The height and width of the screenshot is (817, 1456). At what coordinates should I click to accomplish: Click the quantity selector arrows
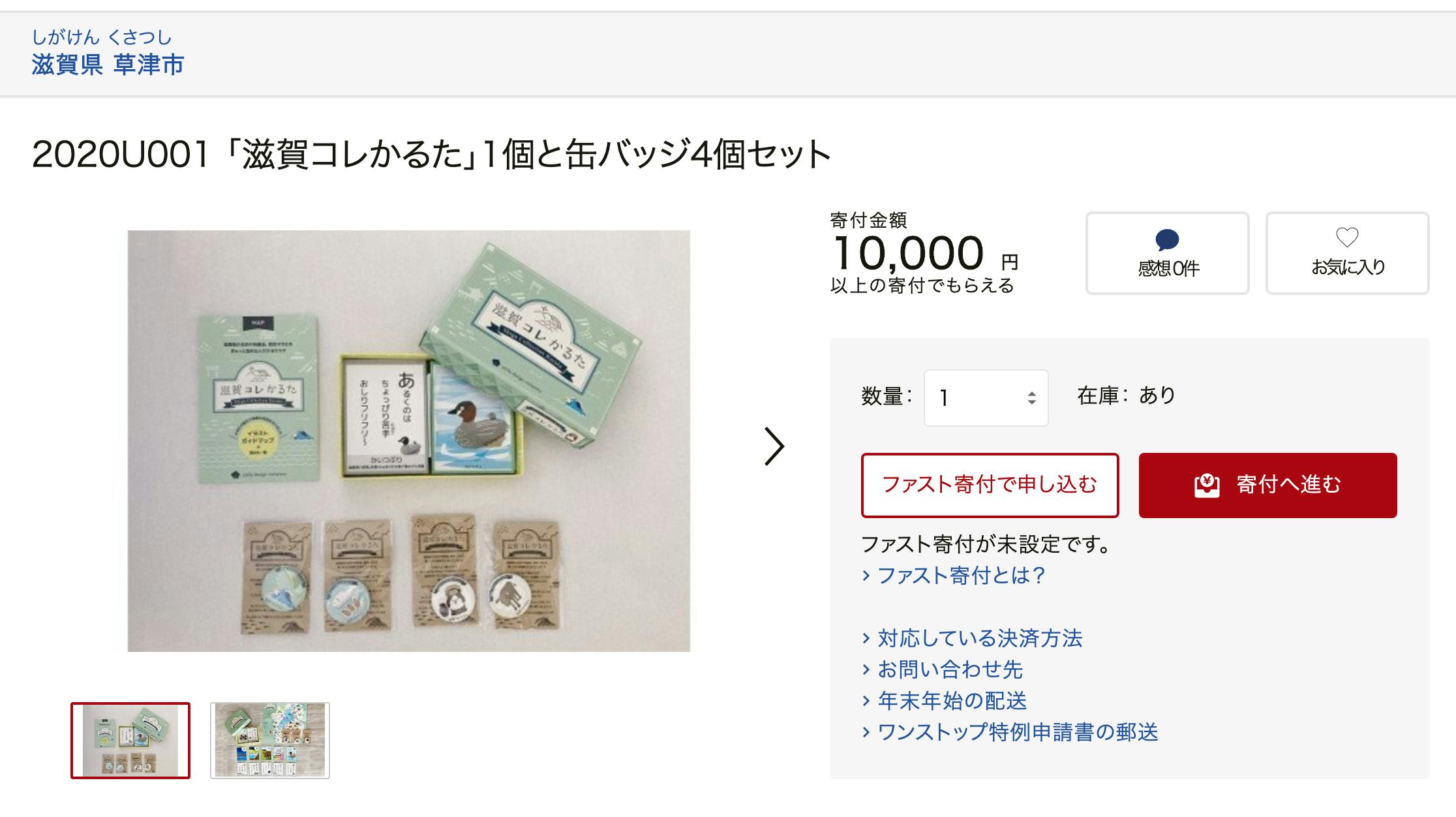click(x=1031, y=398)
